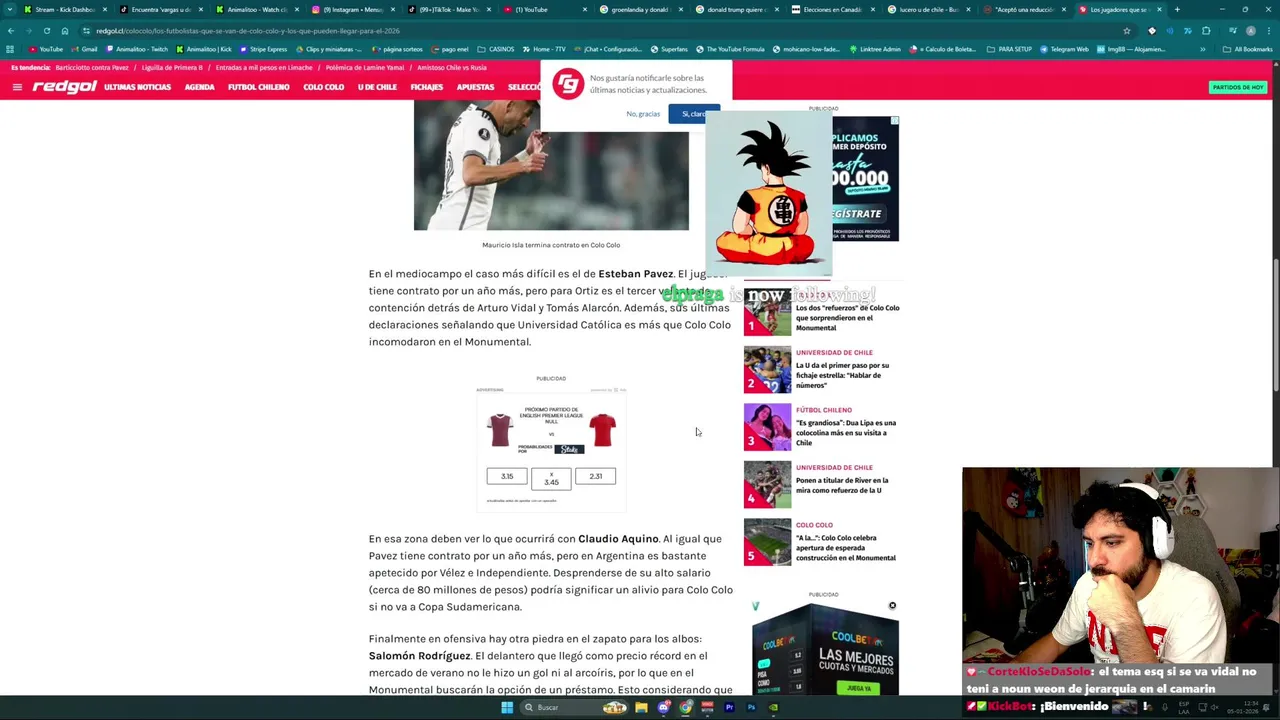1280x720 pixels.
Task: Open AGENDA in redgol navigation
Action: coord(199,87)
